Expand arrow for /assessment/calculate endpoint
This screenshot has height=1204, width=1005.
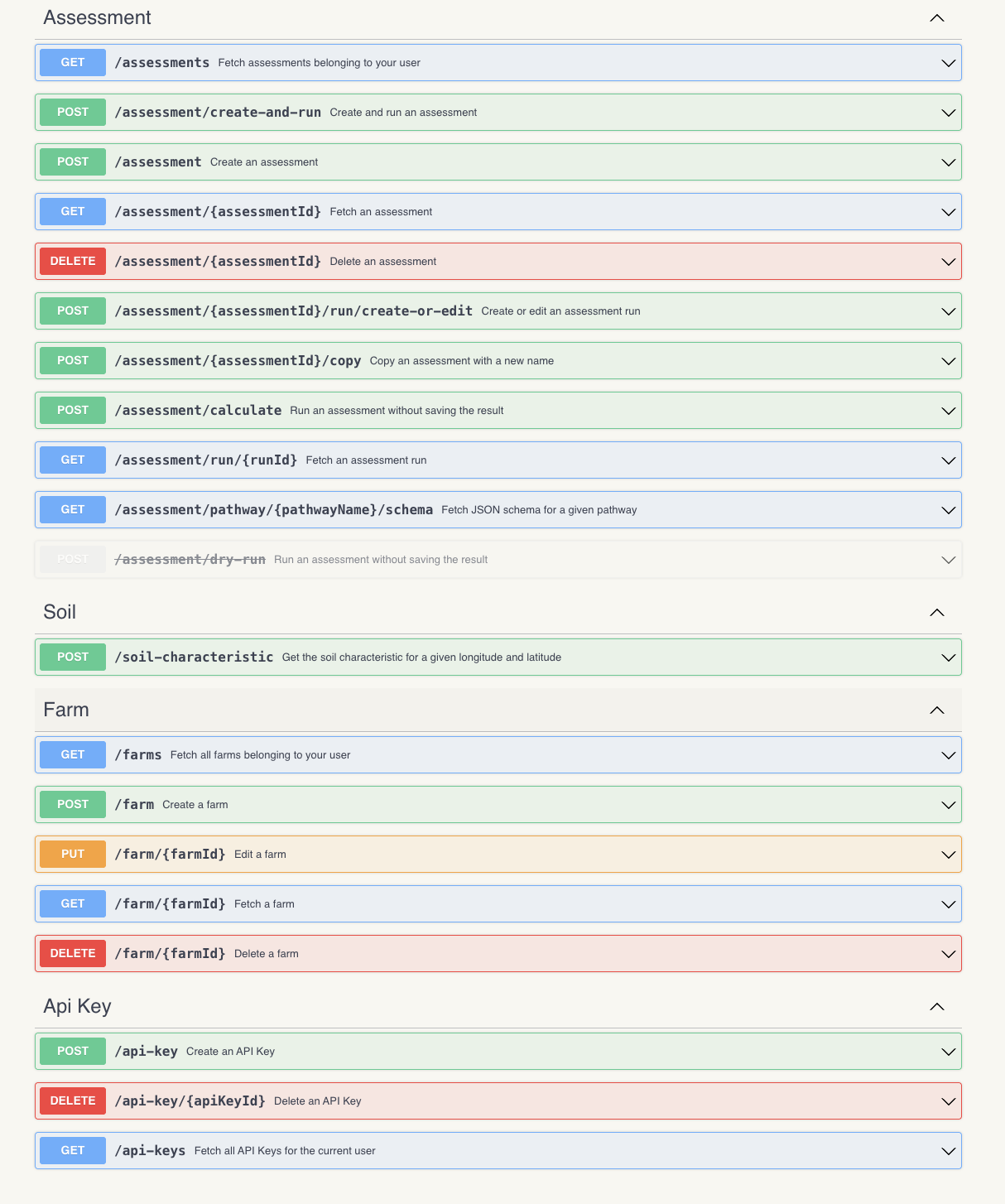click(x=948, y=411)
